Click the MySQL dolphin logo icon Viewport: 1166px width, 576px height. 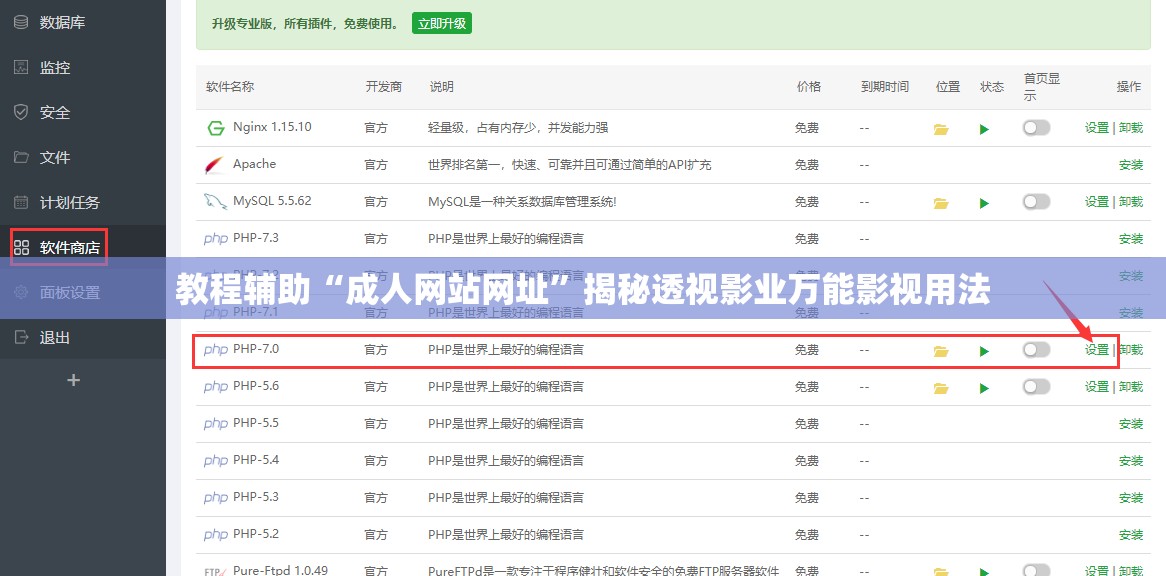click(x=215, y=201)
